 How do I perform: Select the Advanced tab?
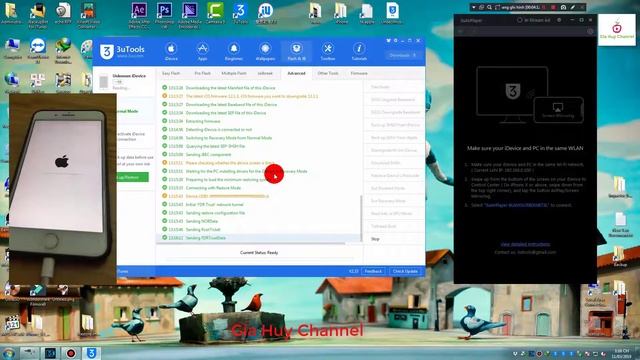click(x=296, y=73)
